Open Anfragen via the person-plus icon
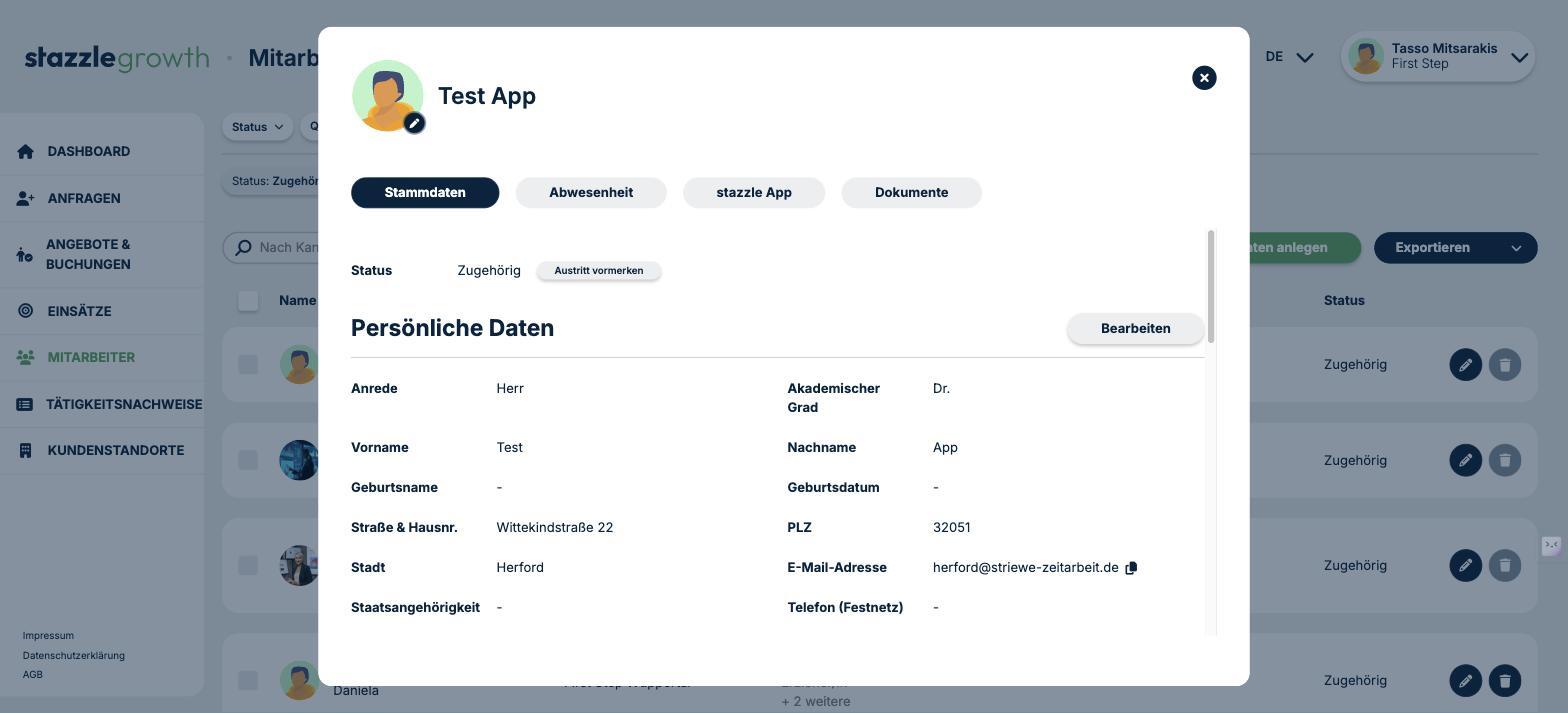Image resolution: width=1568 pixels, height=713 pixels. click(26, 198)
